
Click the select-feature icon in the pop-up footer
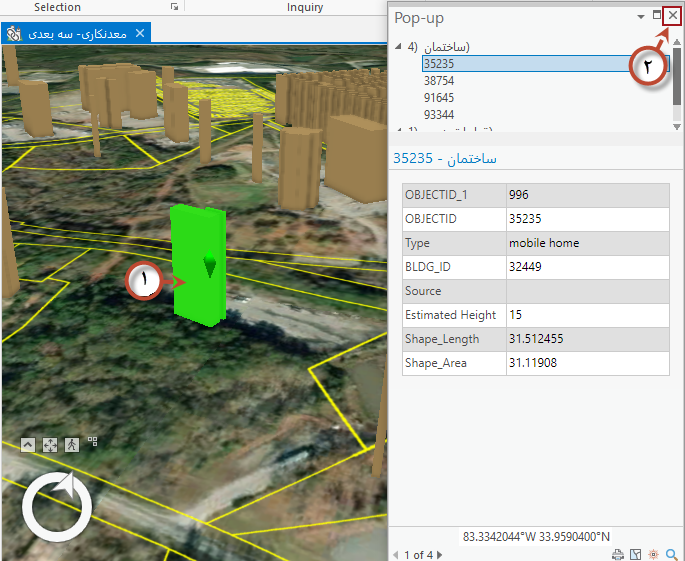(636, 554)
